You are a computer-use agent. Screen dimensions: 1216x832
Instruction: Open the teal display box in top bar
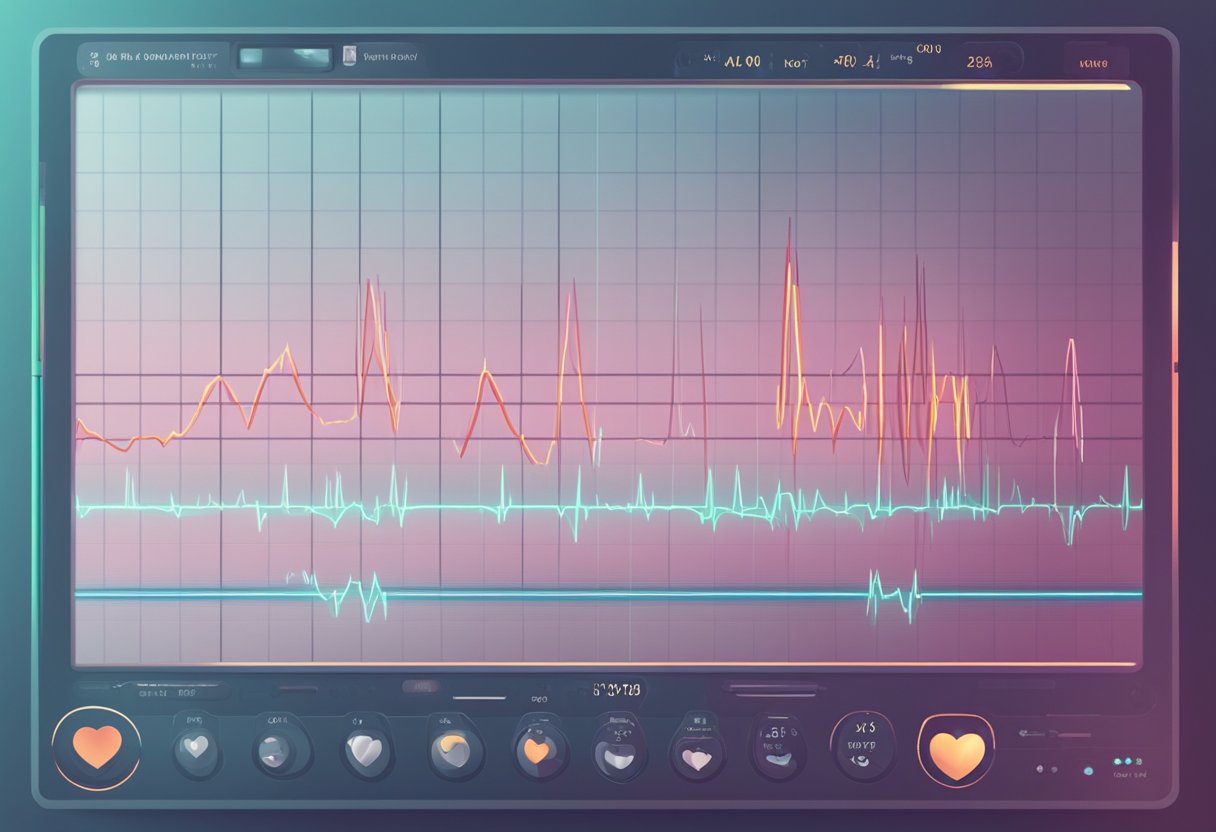tap(283, 58)
